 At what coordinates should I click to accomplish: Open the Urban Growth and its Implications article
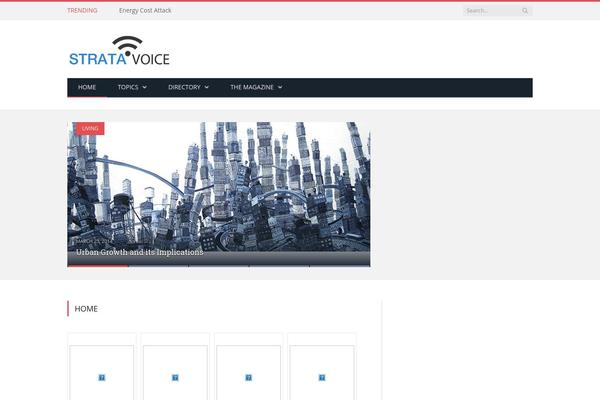(x=140, y=252)
